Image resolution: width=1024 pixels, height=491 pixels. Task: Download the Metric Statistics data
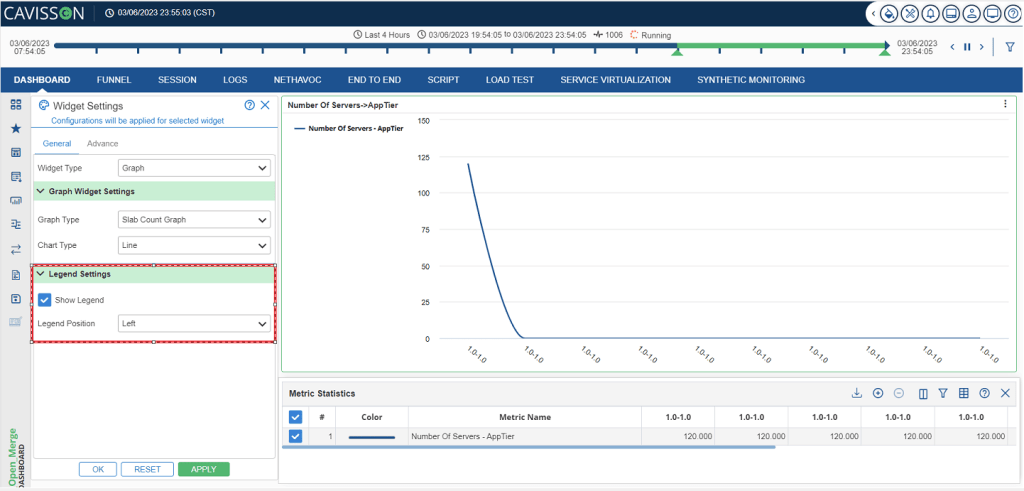click(x=857, y=393)
